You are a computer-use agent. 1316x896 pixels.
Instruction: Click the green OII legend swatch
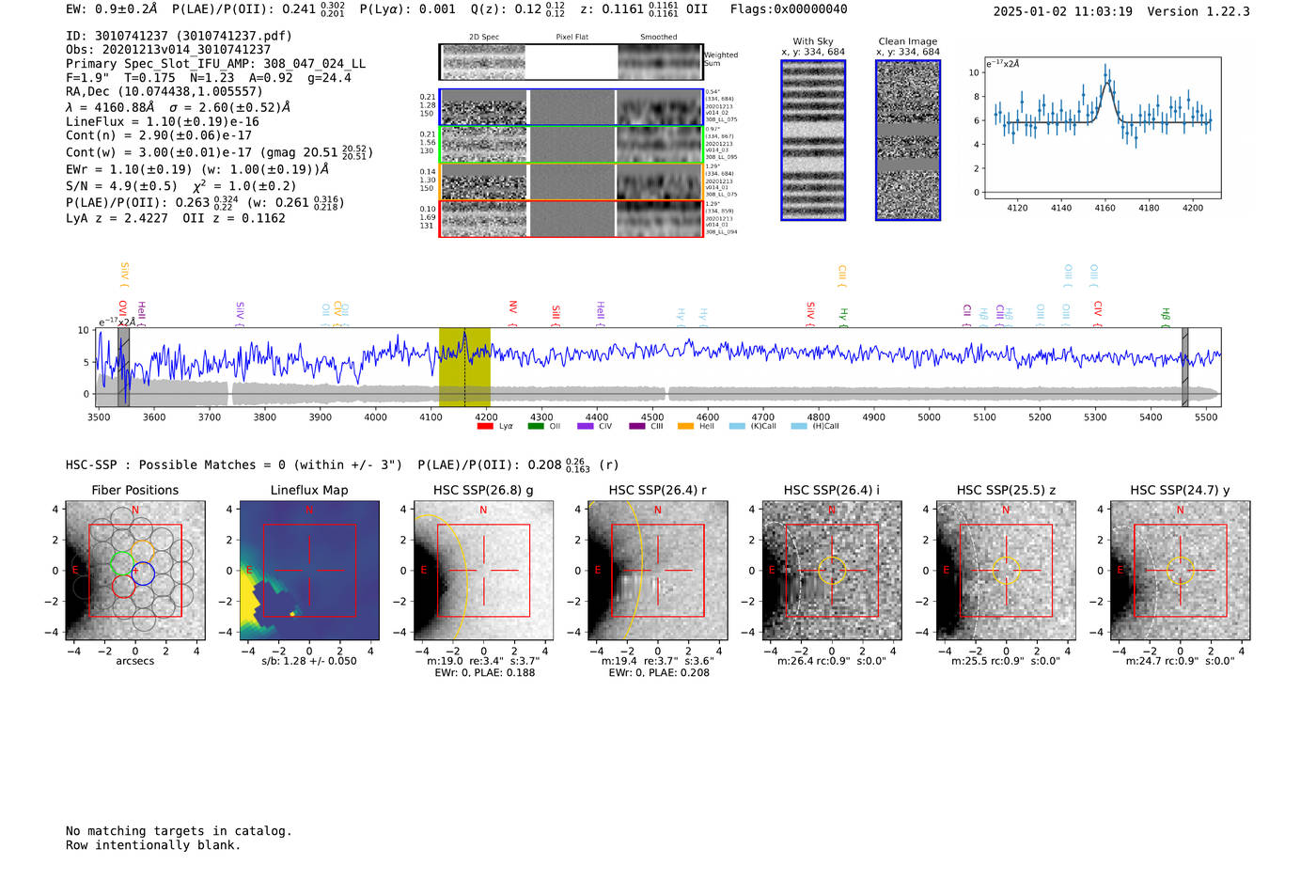click(536, 426)
